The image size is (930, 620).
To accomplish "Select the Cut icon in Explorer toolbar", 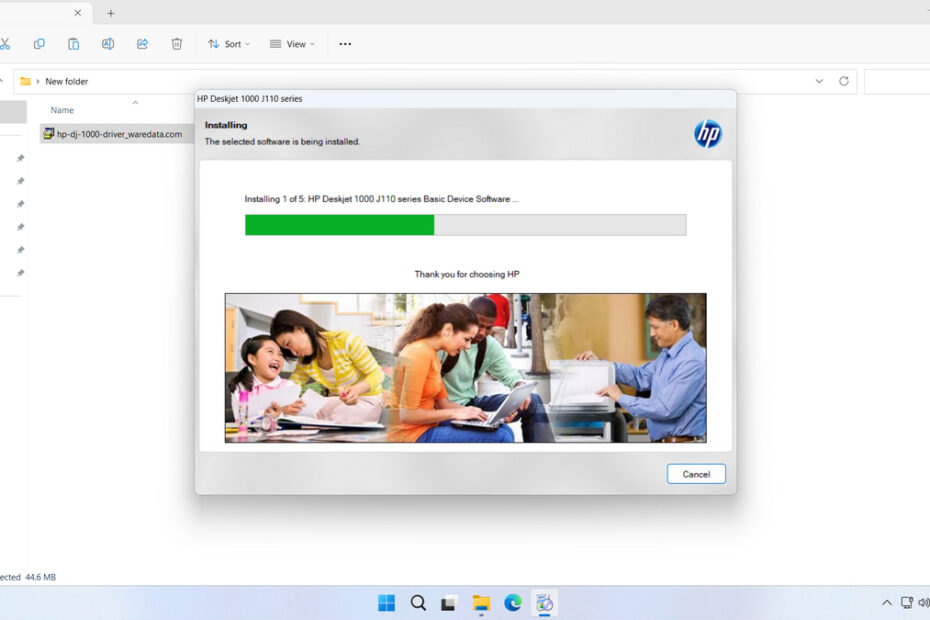I will (8, 43).
